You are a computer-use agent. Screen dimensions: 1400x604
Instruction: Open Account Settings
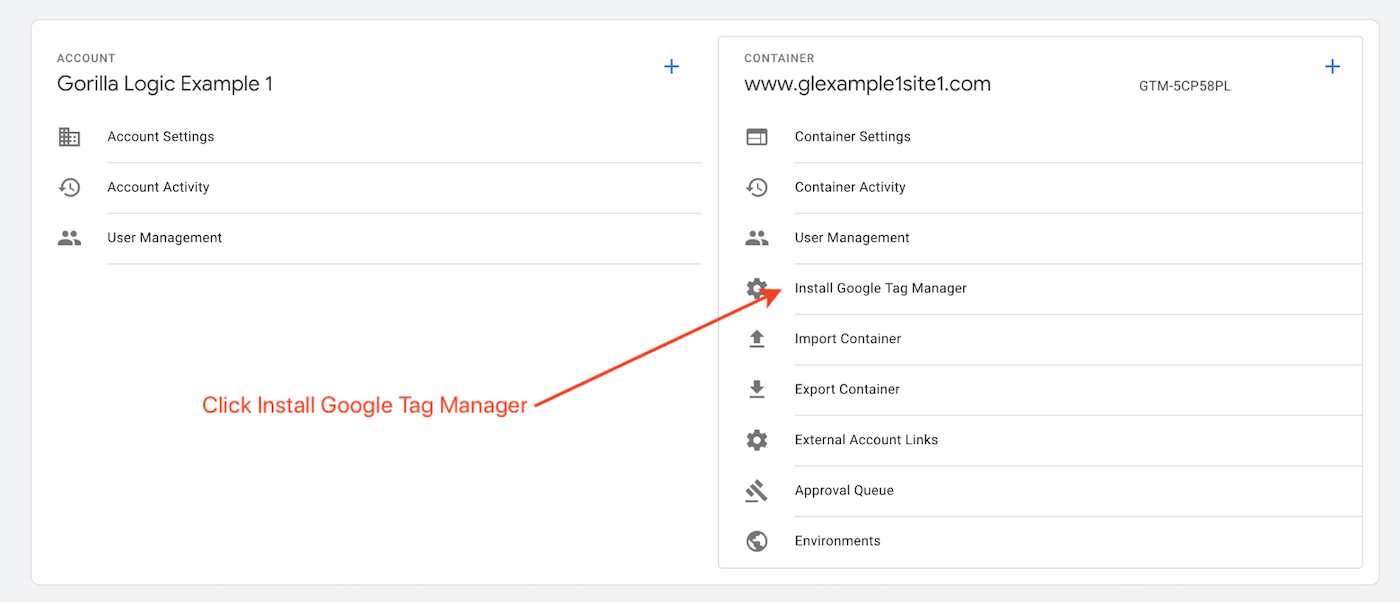tap(161, 137)
